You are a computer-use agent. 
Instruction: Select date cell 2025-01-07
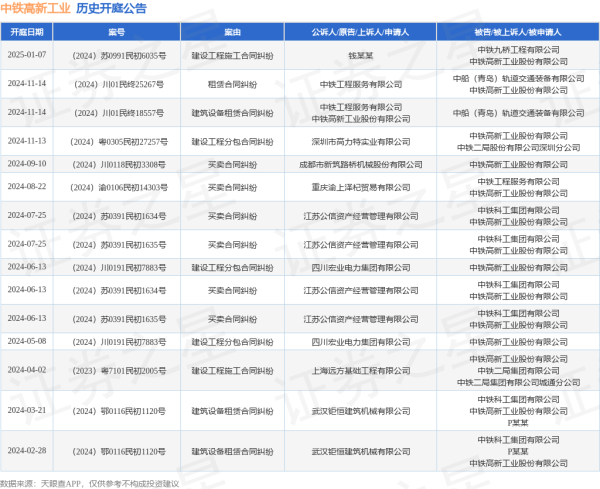(x=27, y=55)
